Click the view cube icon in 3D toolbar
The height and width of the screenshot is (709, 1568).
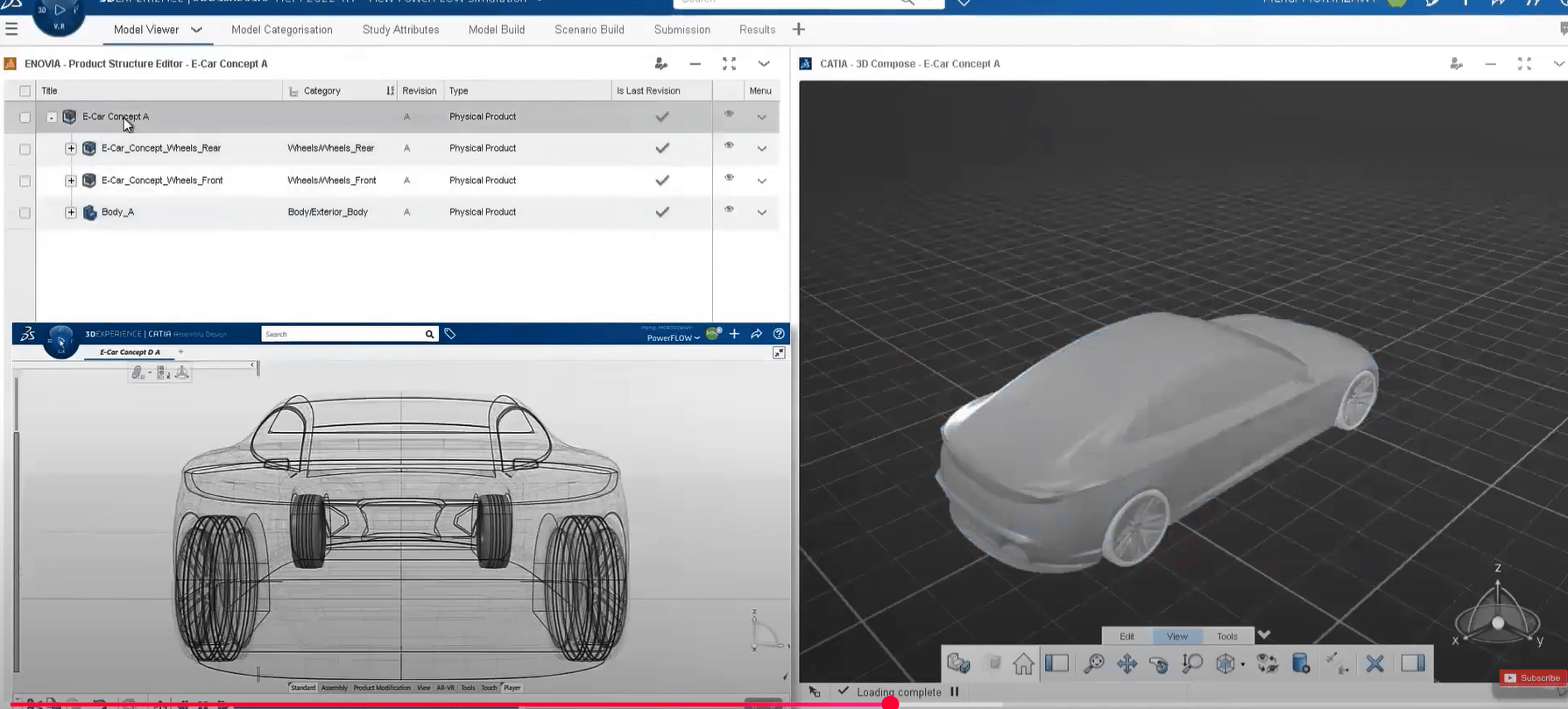tap(1225, 663)
